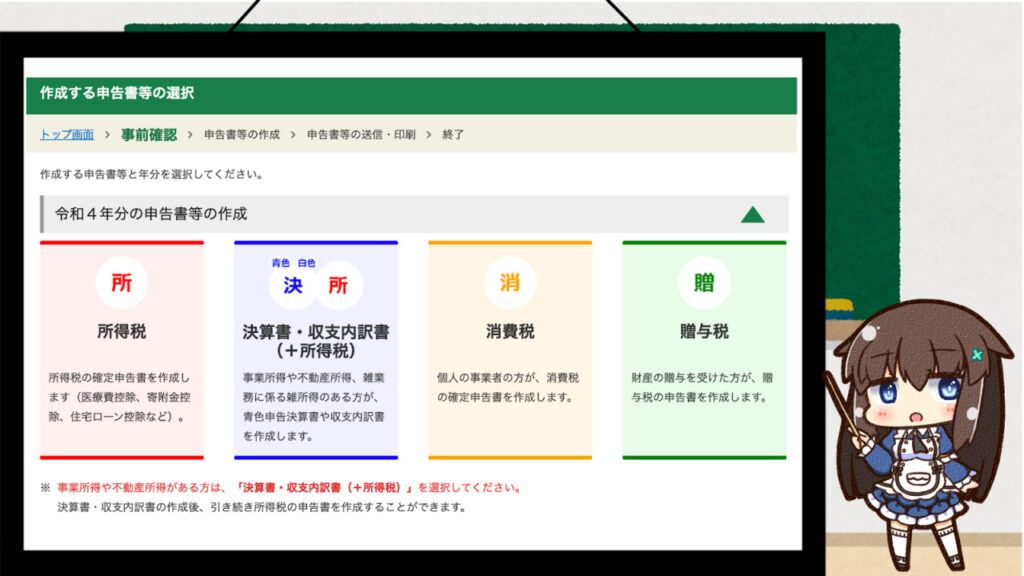Screen dimensions: 1024x576
Task: Select the 終了 breadcrumb step
Action: point(453,135)
